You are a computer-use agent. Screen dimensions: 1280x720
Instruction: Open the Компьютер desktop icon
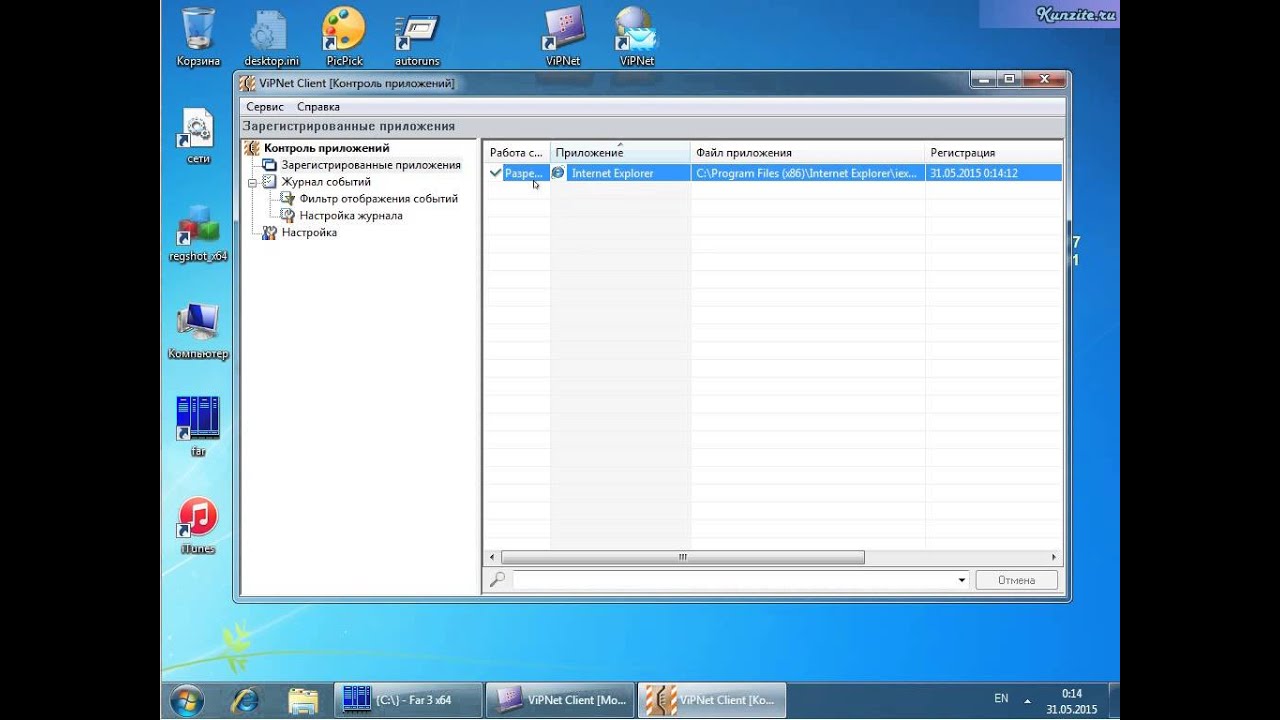198,330
